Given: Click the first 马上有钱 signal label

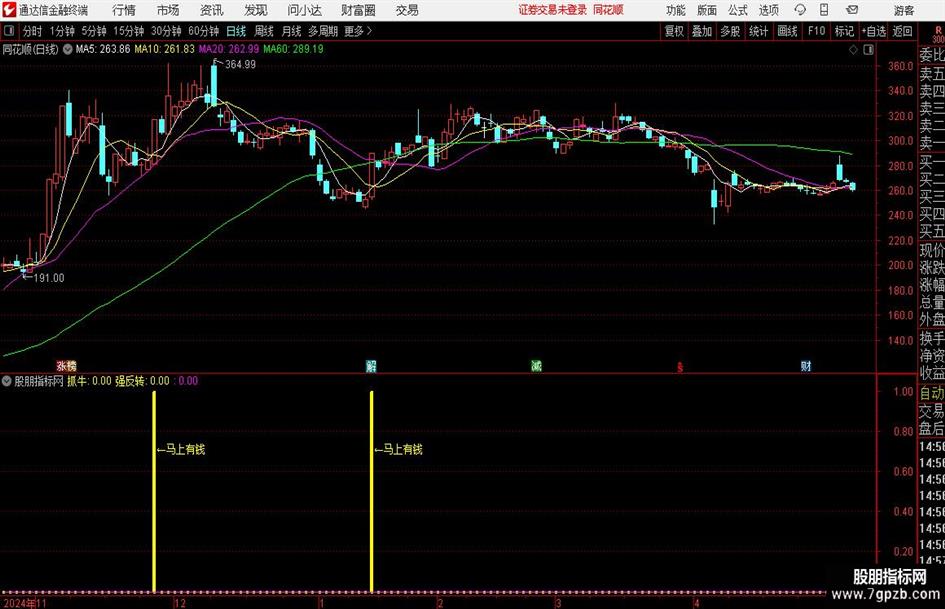Looking at the screenshot, I should pyautogui.click(x=186, y=449).
